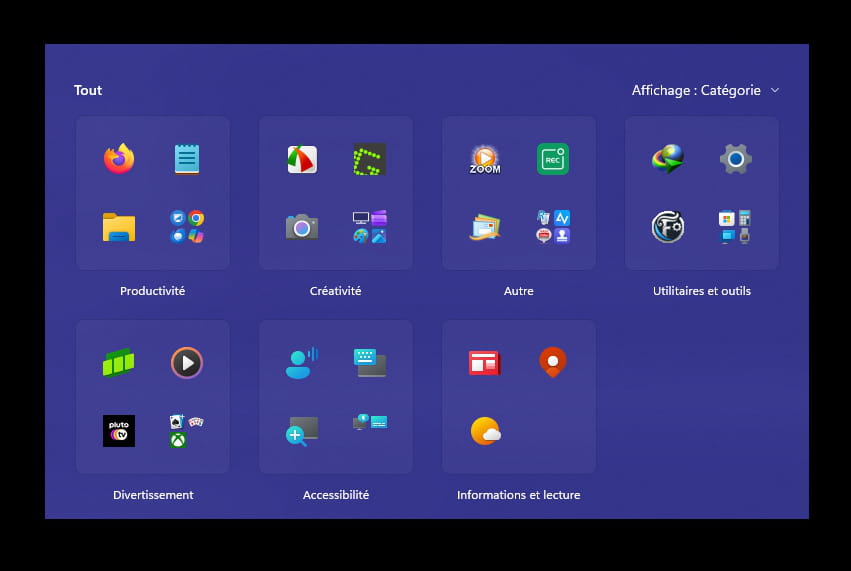Launch the Pluto TV app
Image resolution: width=851 pixels, height=571 pixels.
(x=119, y=431)
